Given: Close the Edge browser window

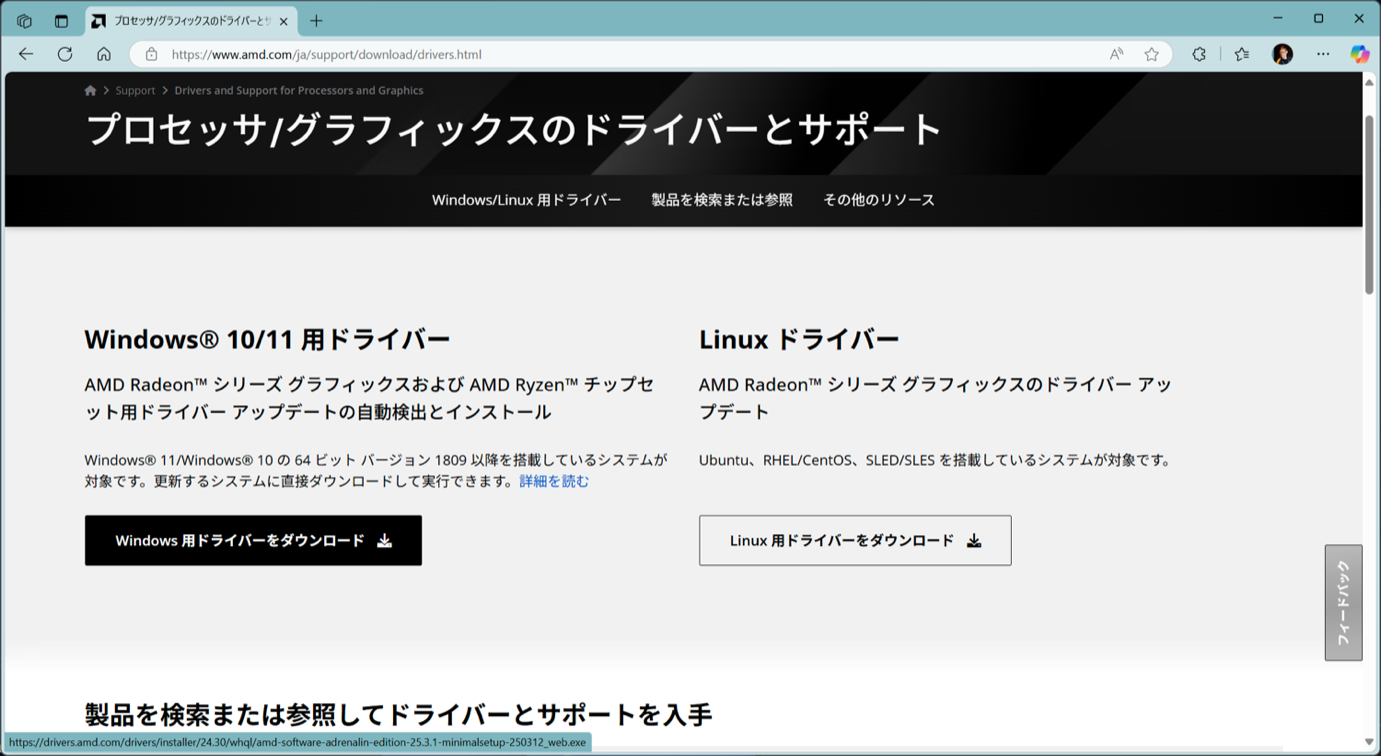Looking at the screenshot, I should click(1359, 19).
